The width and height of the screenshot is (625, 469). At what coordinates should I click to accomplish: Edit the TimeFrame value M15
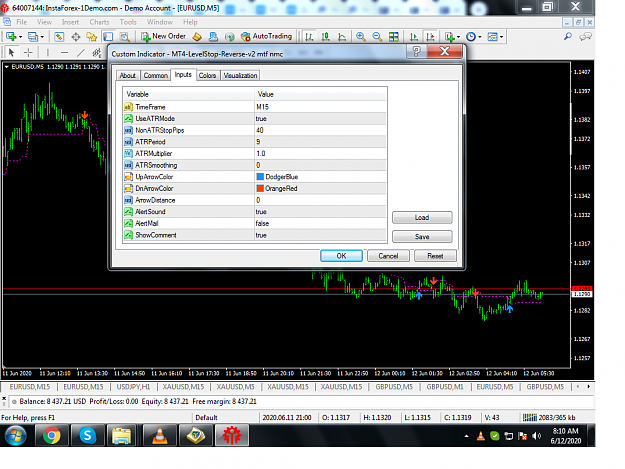tap(320, 107)
